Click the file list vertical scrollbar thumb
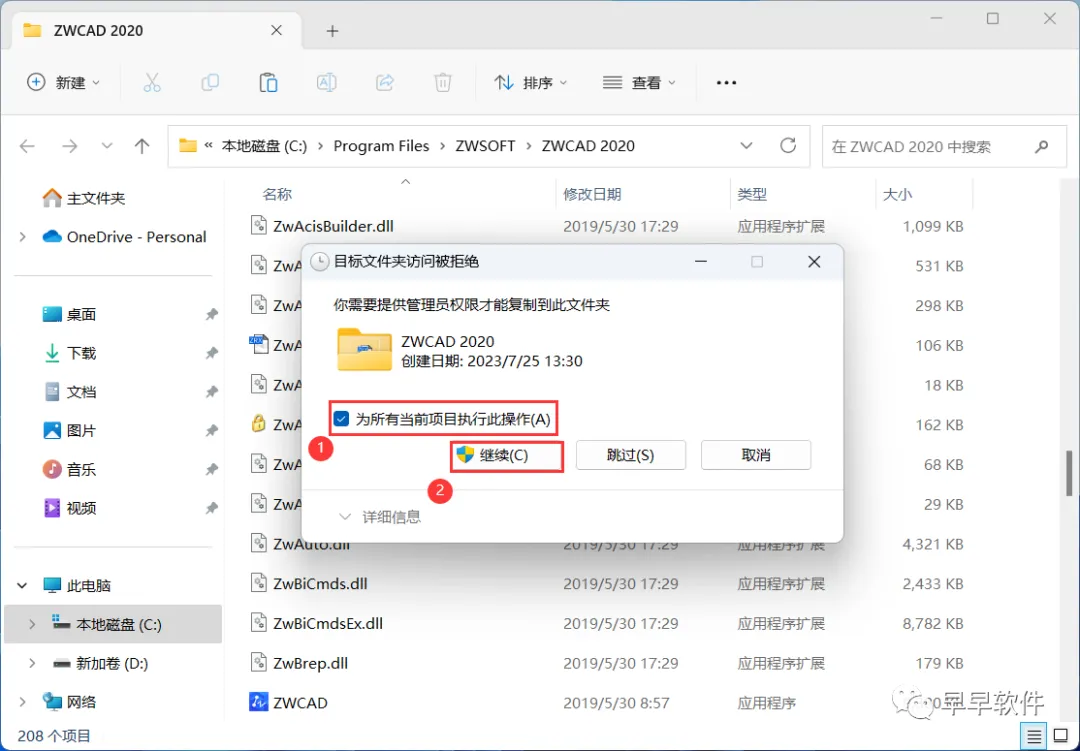 [x=1069, y=473]
